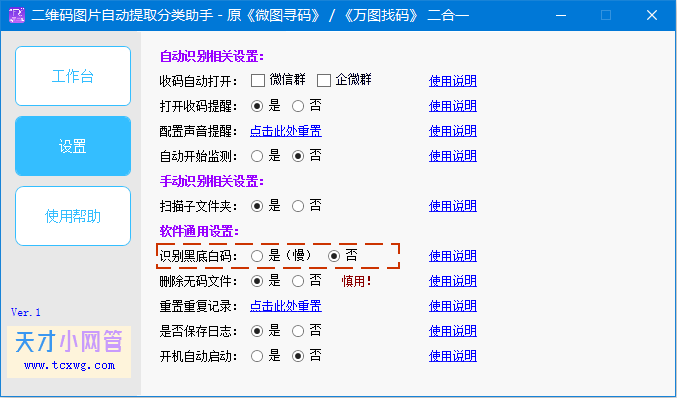Viewport: 677px width, 398px height.
Task: Click 点击此处重置 next to 重置重复记录
Action: pos(286,306)
